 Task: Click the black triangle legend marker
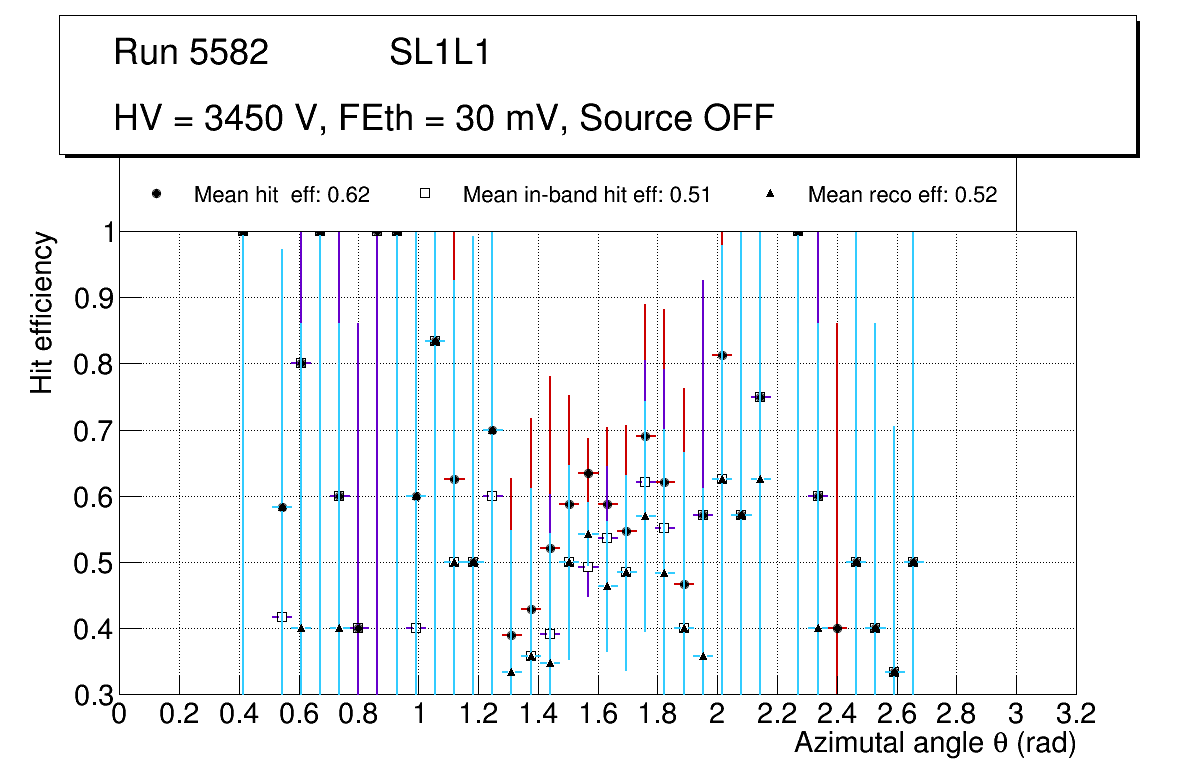point(770,195)
